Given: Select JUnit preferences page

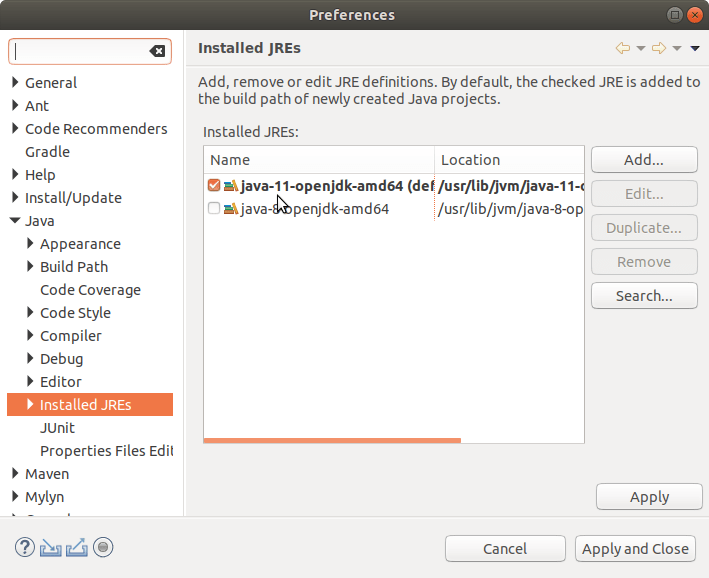Looking at the screenshot, I should (x=57, y=428).
